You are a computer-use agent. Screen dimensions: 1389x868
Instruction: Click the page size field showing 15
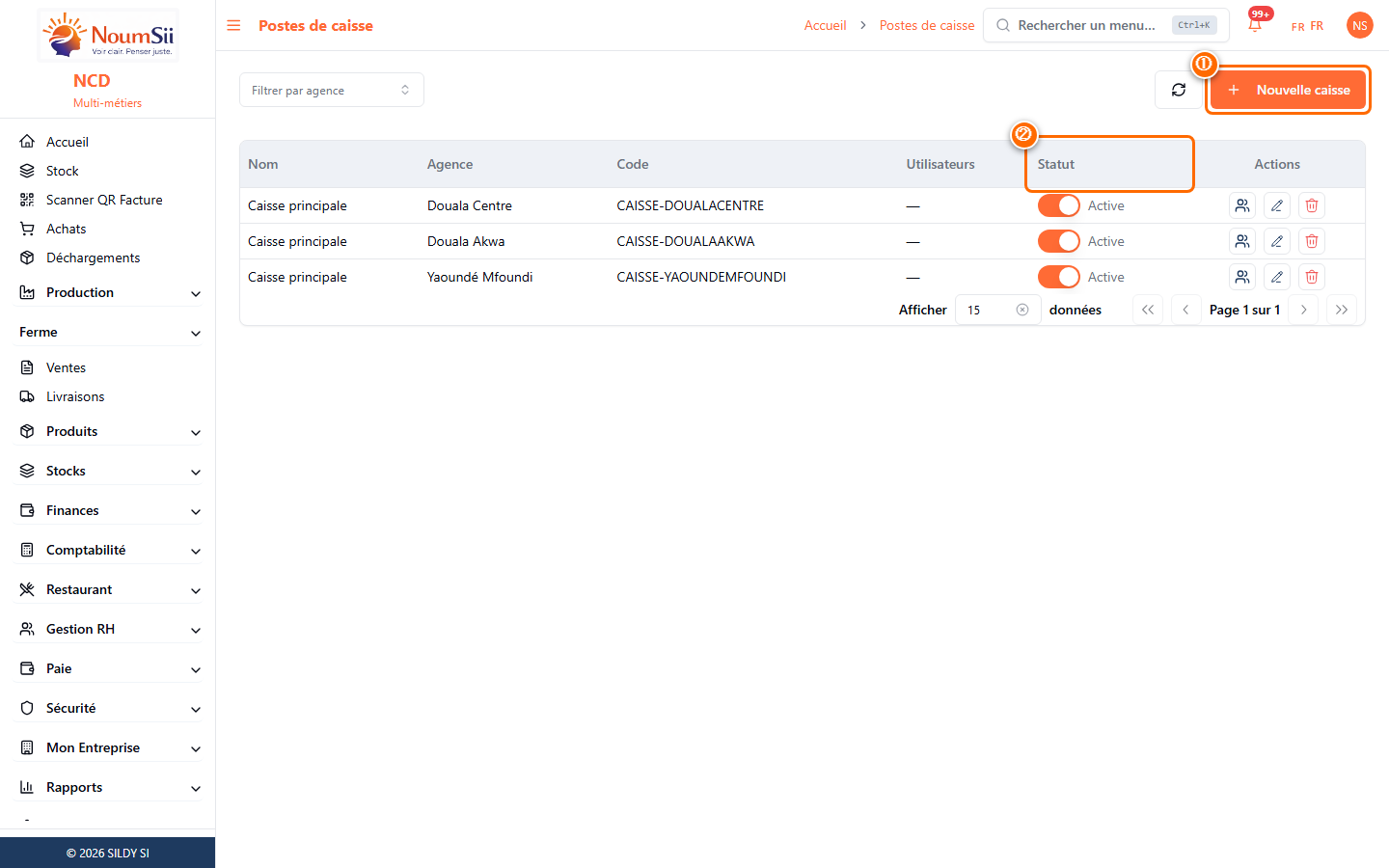click(x=997, y=310)
